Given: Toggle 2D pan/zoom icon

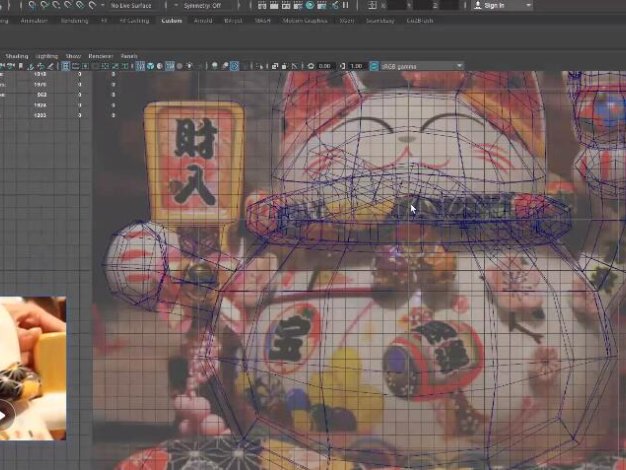Looking at the screenshot, I should point(41,66).
